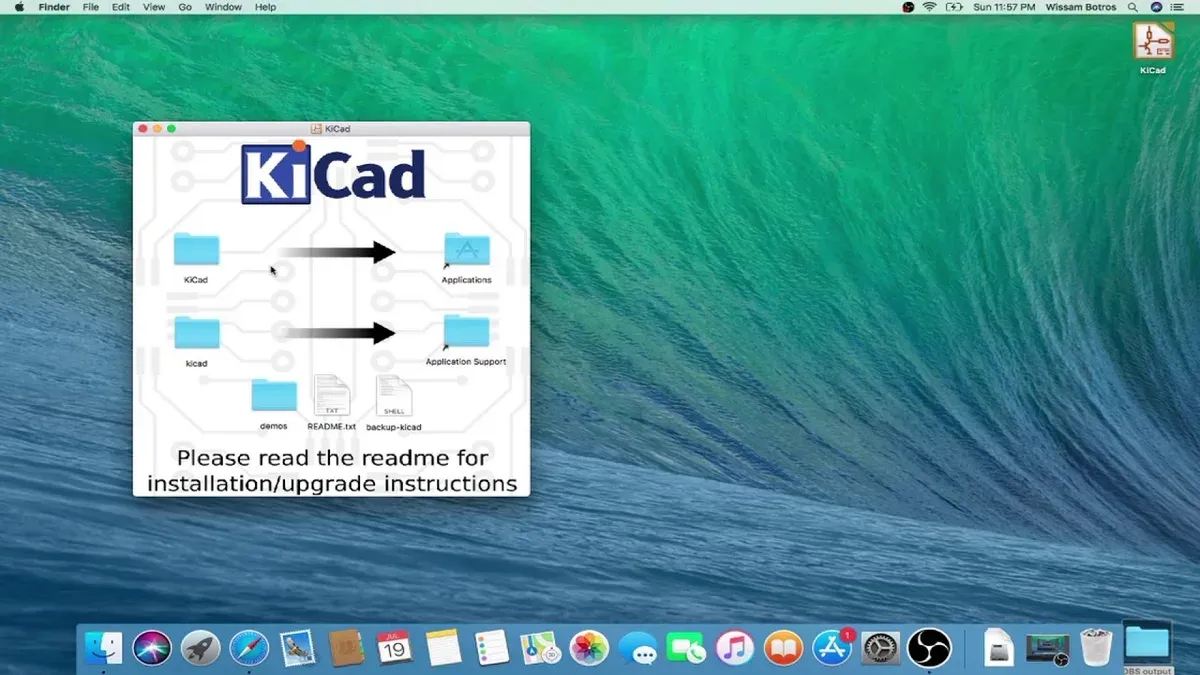Open the Wi-Fi status menu
This screenshot has height=675, width=1200.
coord(930,7)
